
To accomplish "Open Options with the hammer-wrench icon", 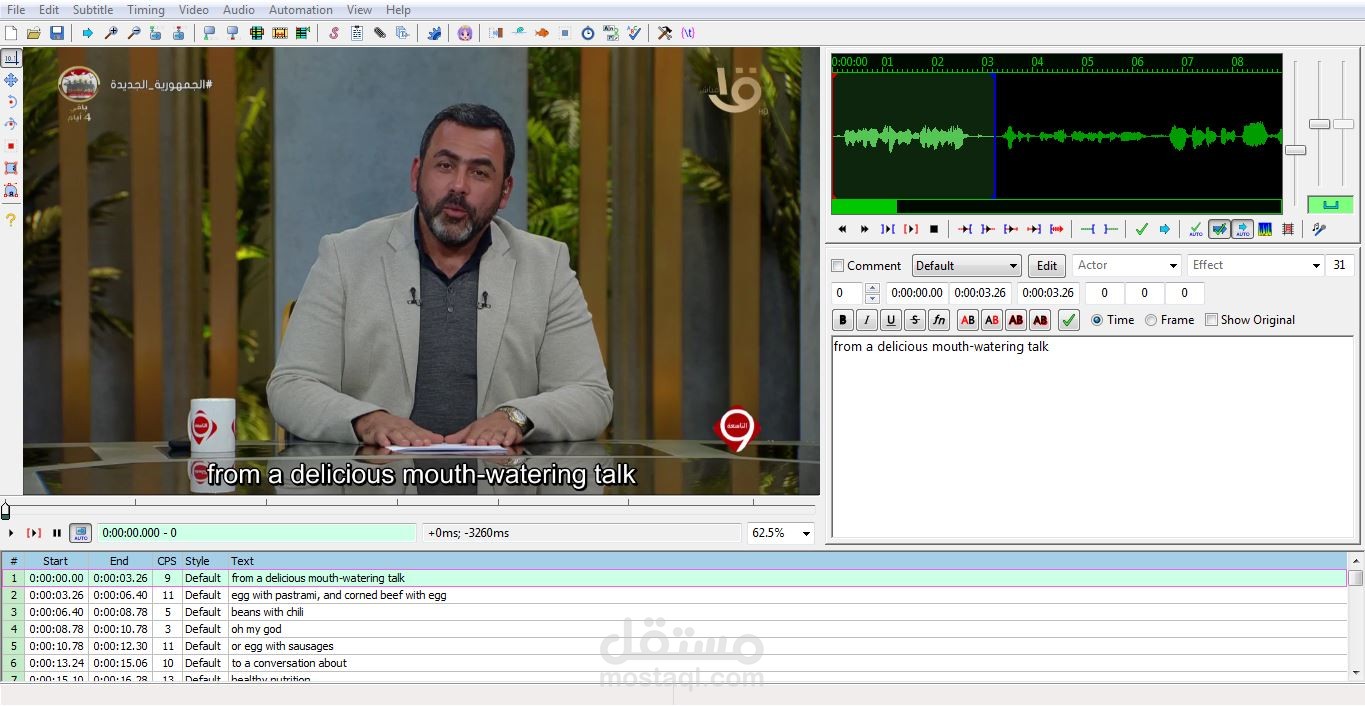I will [665, 33].
